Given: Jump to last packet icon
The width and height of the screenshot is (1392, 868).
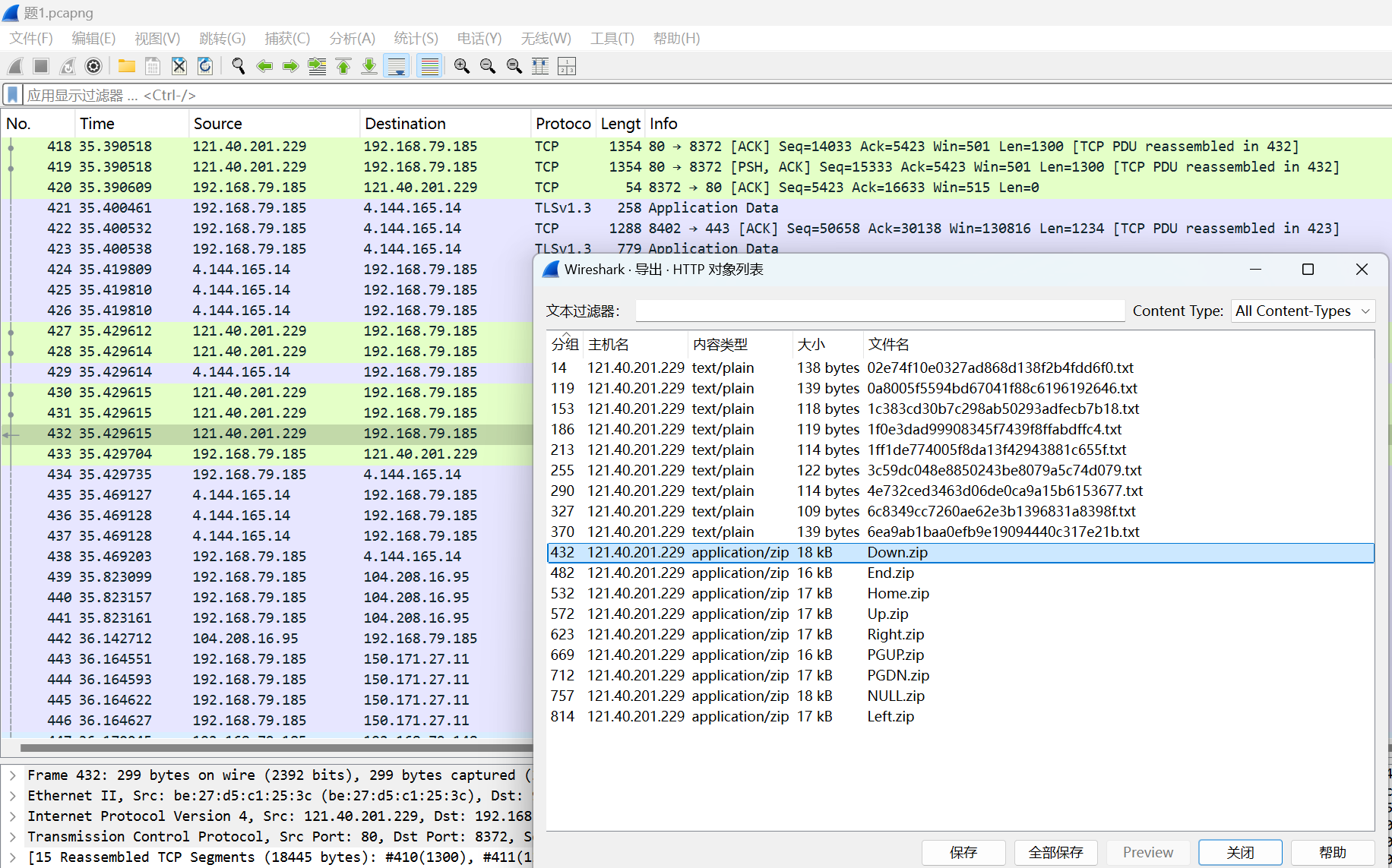Looking at the screenshot, I should [369, 66].
